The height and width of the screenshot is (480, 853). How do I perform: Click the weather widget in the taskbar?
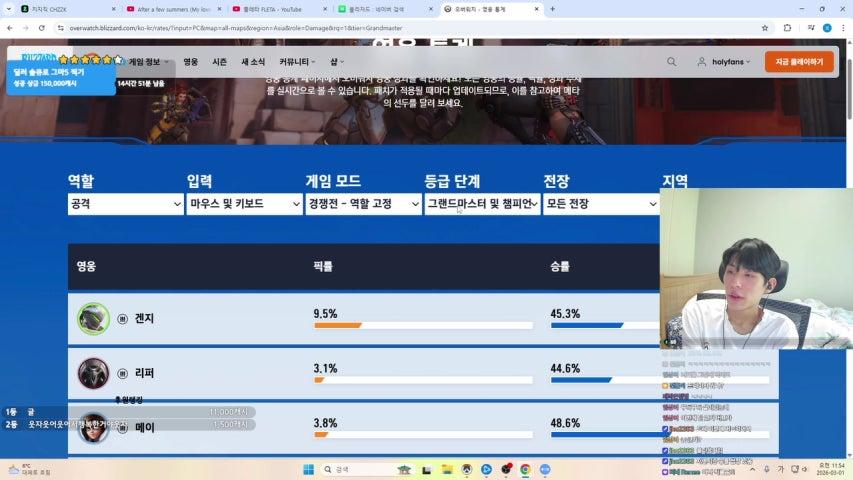coord(30,469)
